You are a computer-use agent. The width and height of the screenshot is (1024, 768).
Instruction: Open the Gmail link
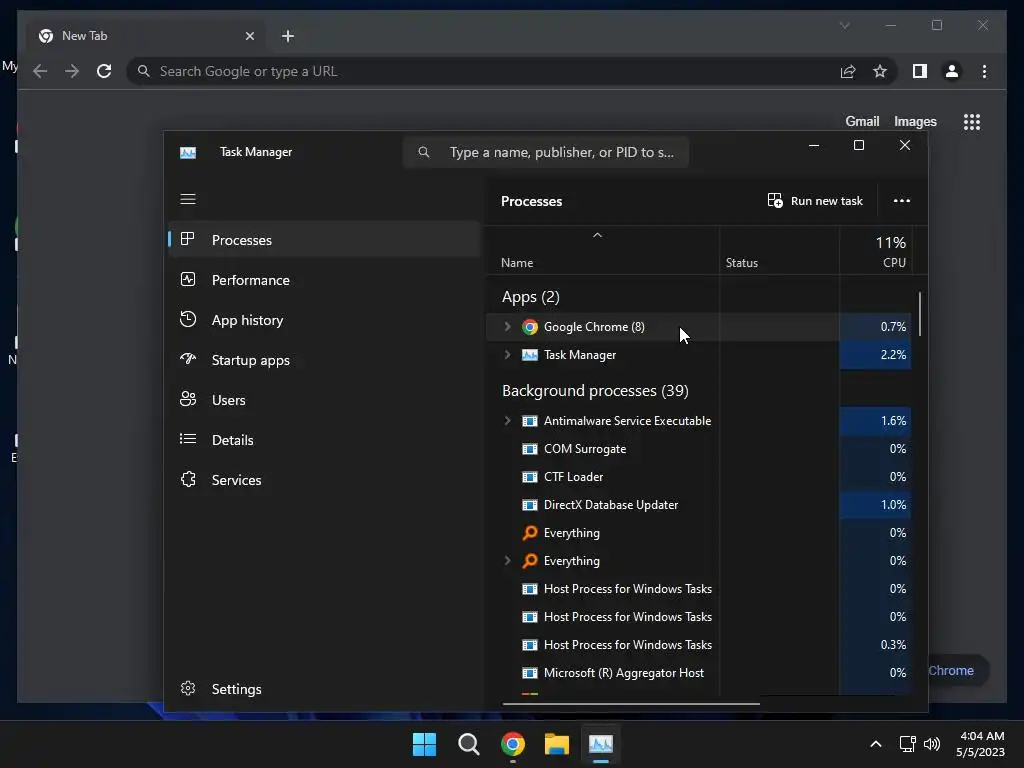(862, 121)
